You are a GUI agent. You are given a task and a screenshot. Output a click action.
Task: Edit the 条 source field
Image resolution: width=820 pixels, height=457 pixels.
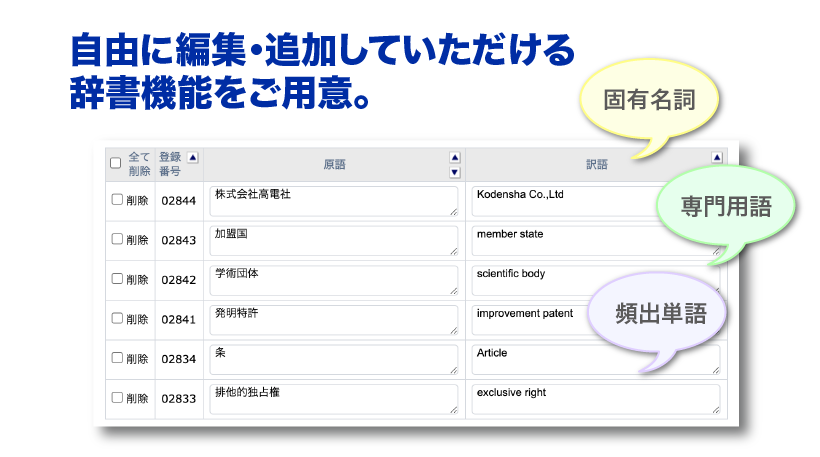(334, 360)
